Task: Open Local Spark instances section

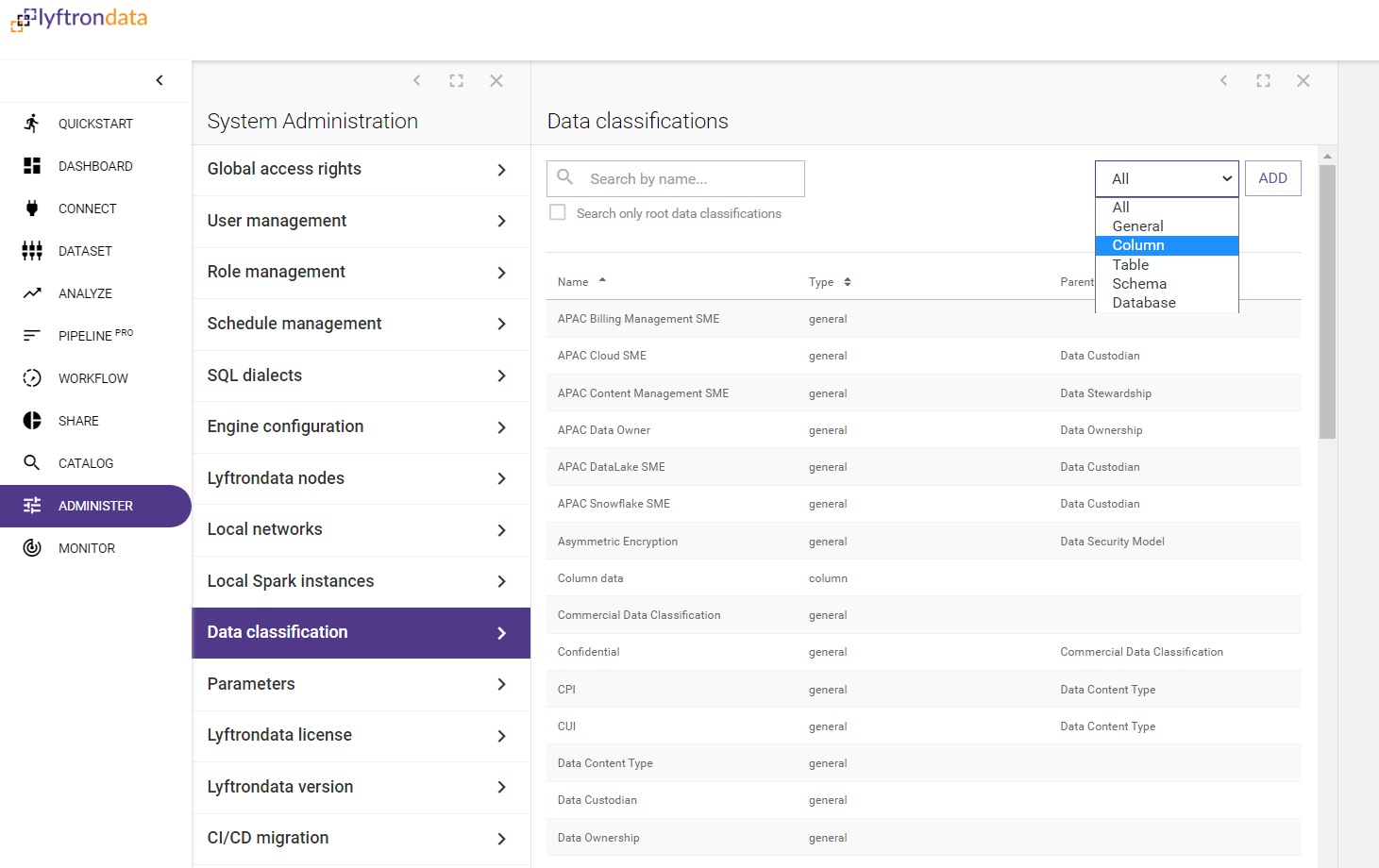Action: point(362,581)
